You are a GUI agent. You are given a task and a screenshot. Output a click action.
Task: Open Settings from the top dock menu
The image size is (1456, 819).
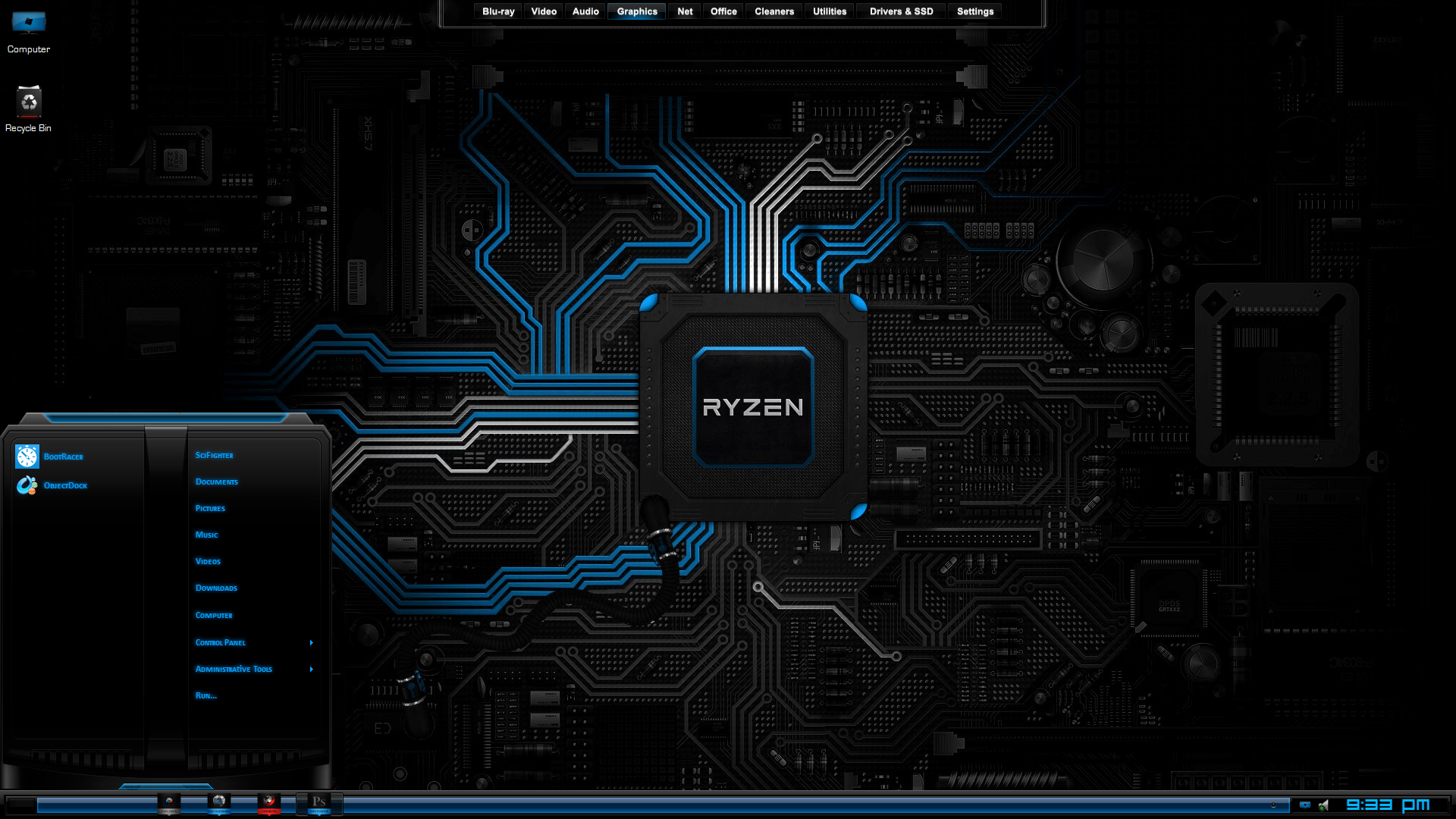974,11
